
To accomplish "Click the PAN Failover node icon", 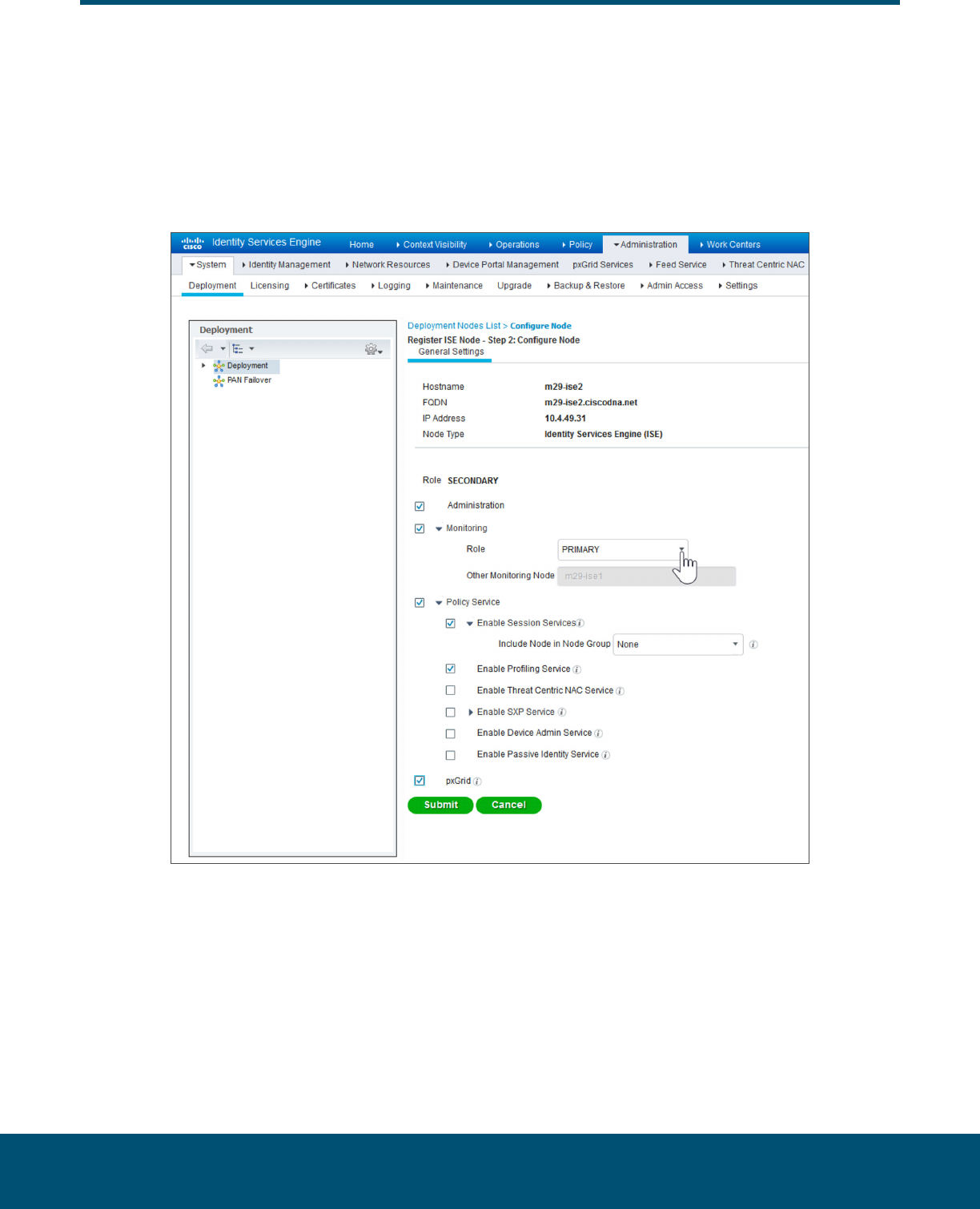I will (219, 380).
